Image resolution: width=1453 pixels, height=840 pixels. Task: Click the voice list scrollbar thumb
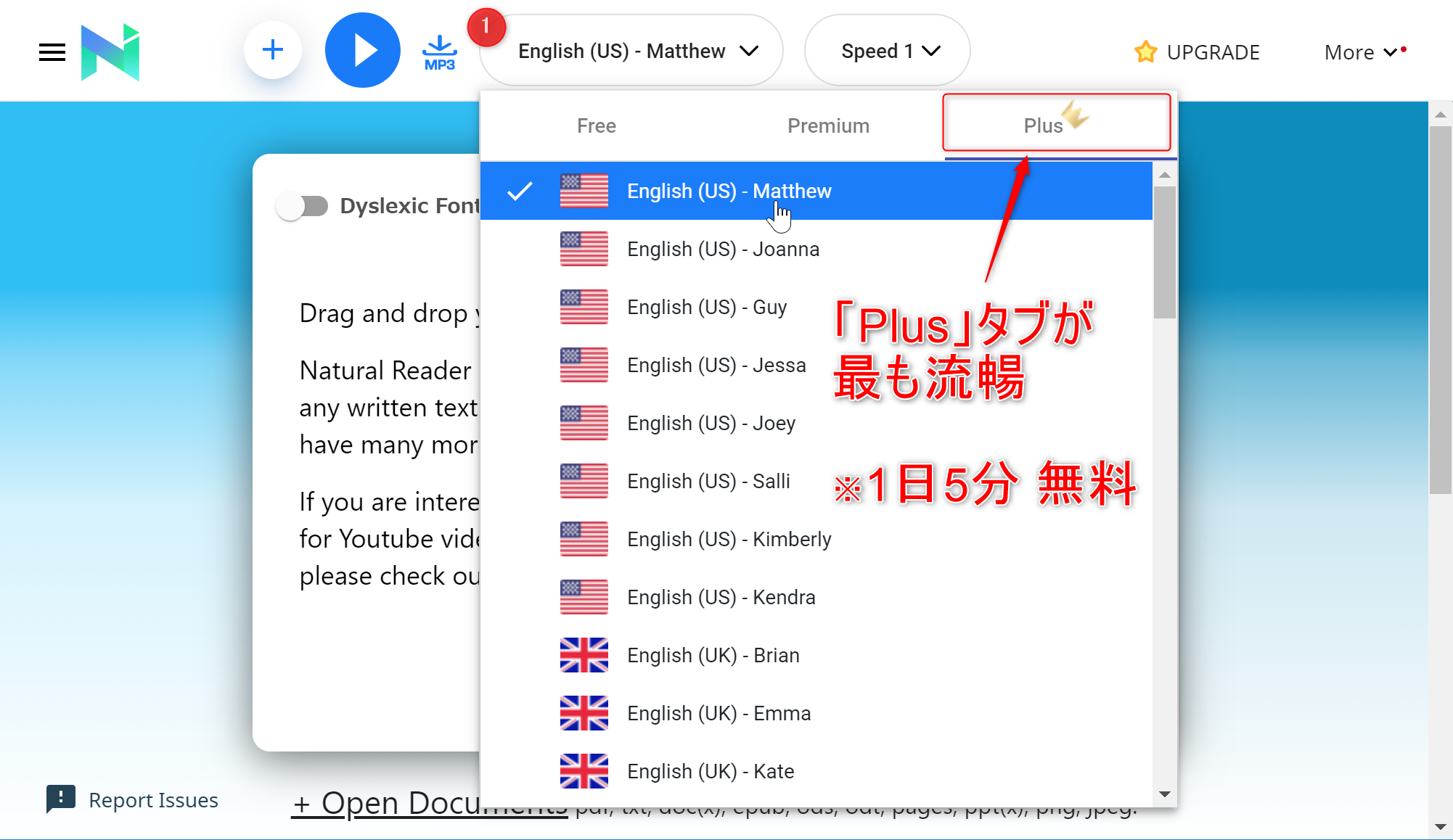(1164, 252)
